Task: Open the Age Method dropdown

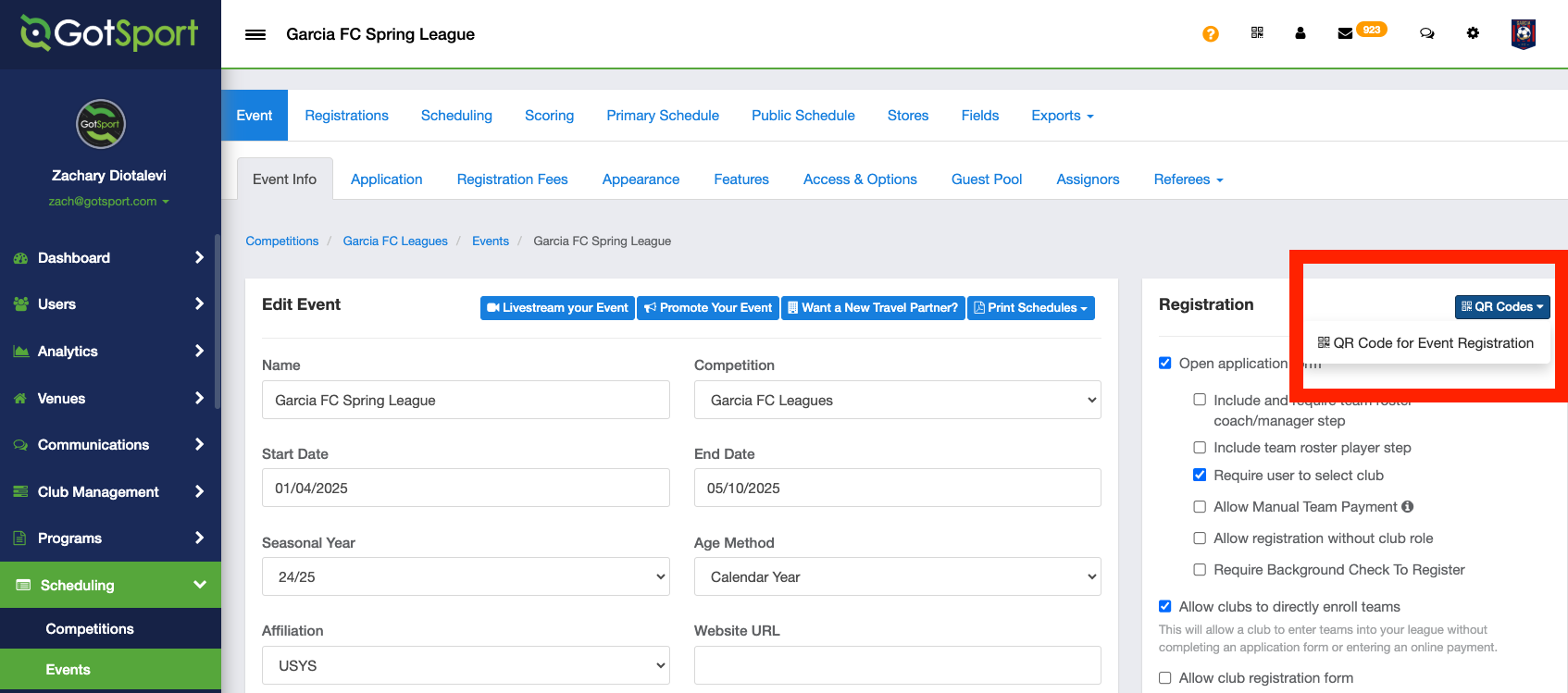Action: click(x=897, y=576)
